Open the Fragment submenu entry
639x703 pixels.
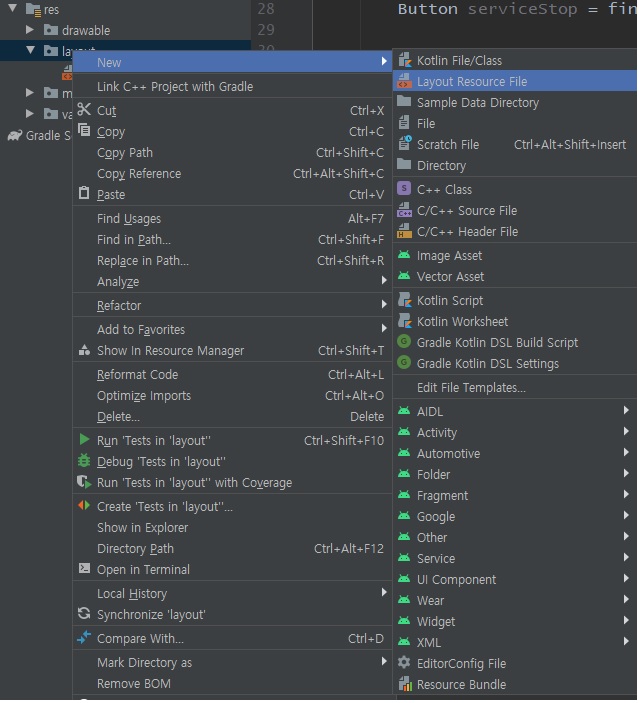point(516,495)
